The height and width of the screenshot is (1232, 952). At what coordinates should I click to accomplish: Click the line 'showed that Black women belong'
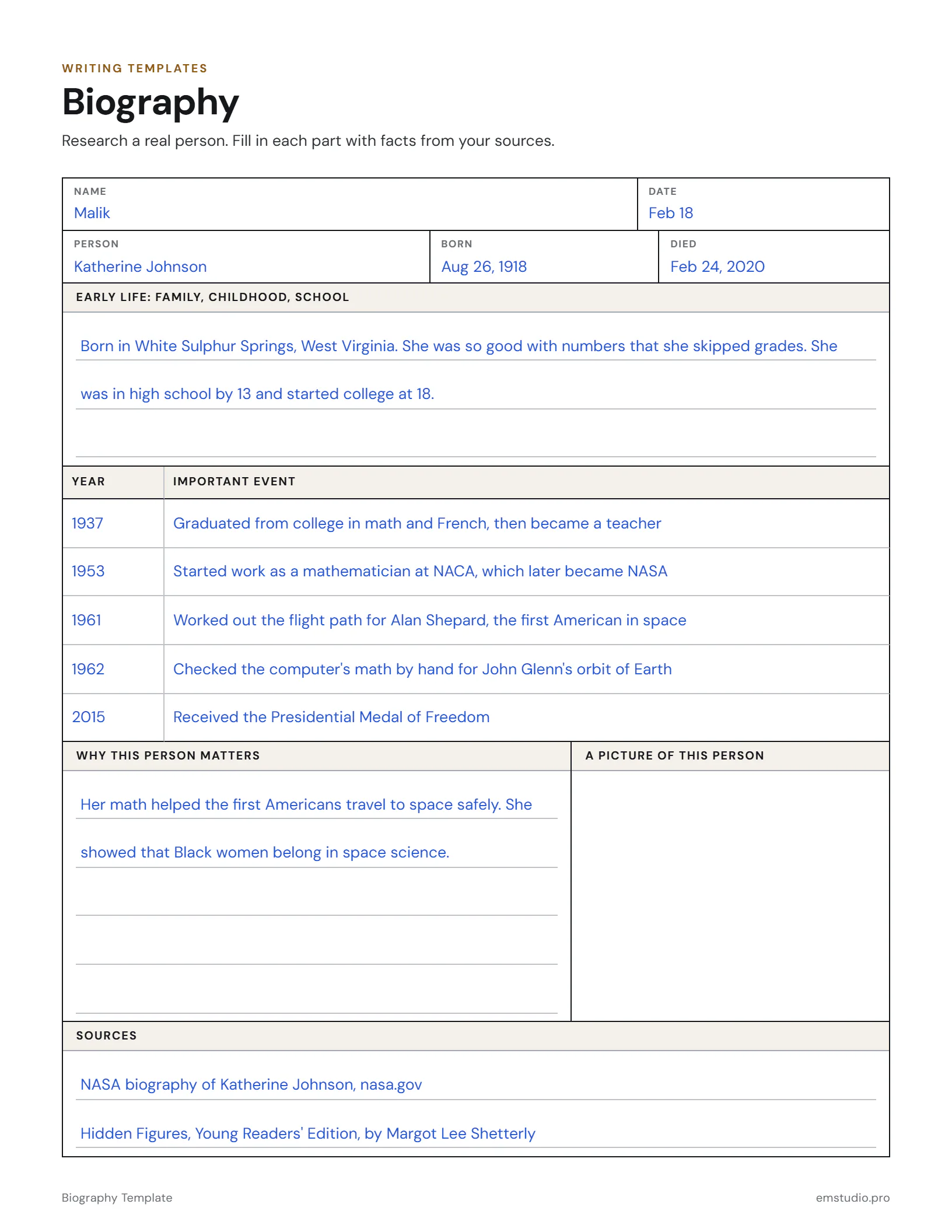[265, 852]
